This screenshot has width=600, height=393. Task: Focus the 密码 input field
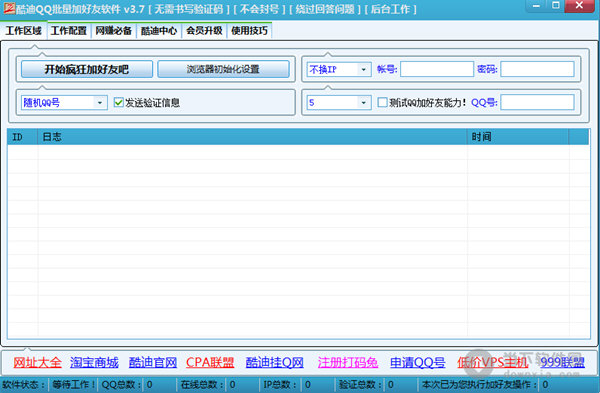[x=537, y=69]
